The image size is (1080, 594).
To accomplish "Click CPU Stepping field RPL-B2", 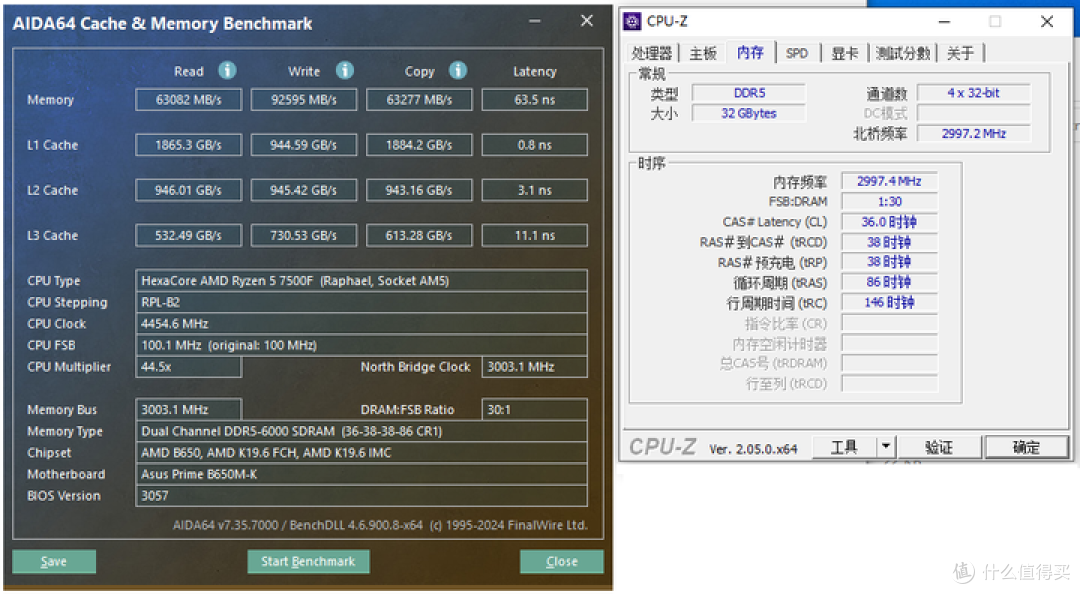I will 362,302.
